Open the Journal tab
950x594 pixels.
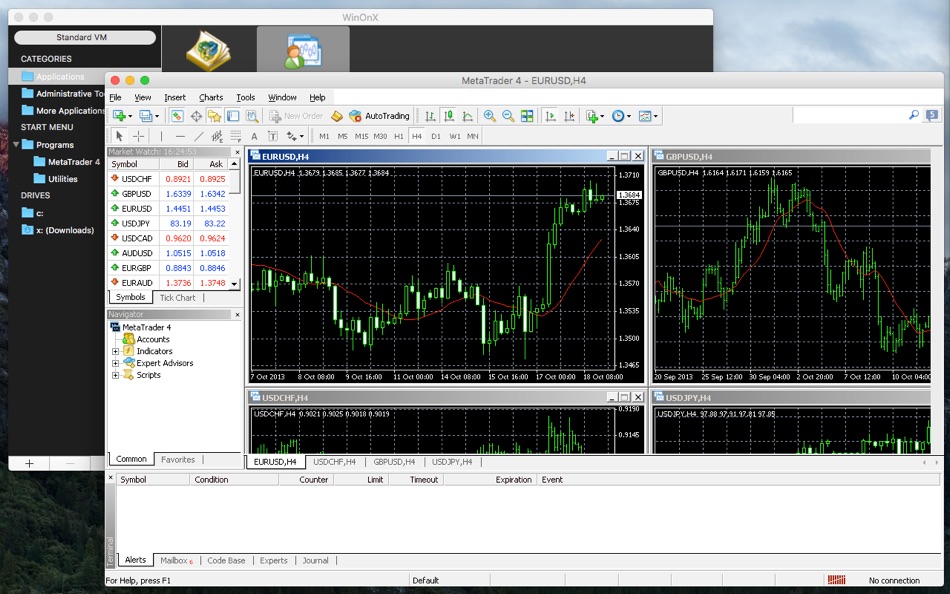(316, 560)
